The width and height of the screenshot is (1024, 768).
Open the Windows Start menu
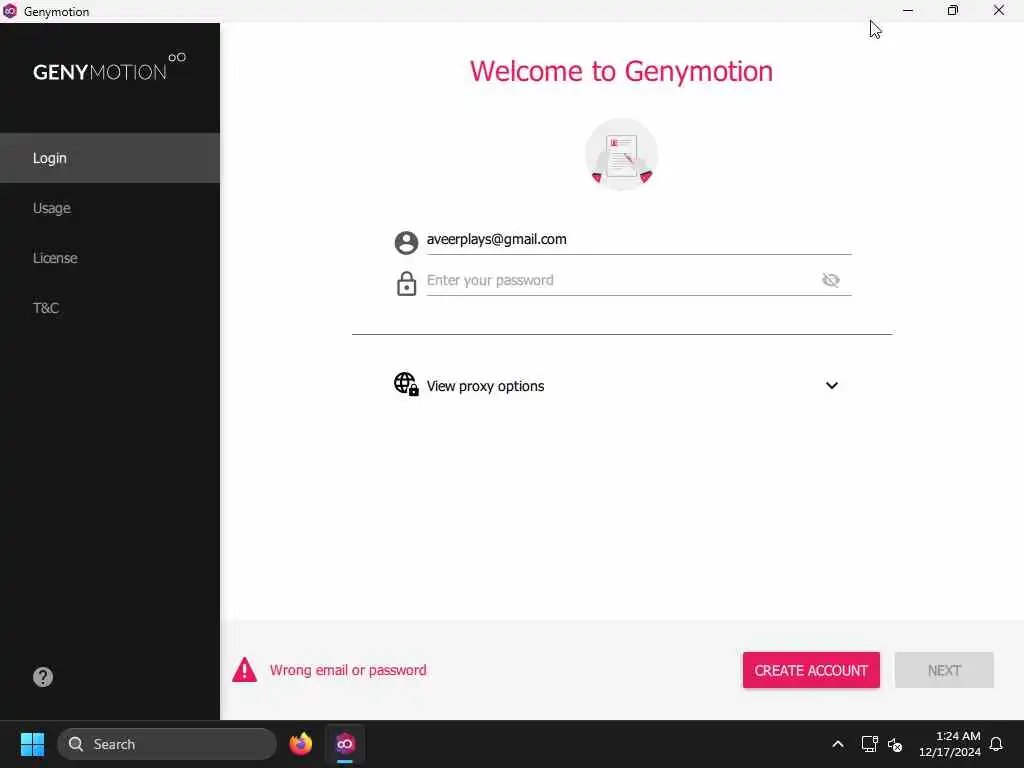32,744
